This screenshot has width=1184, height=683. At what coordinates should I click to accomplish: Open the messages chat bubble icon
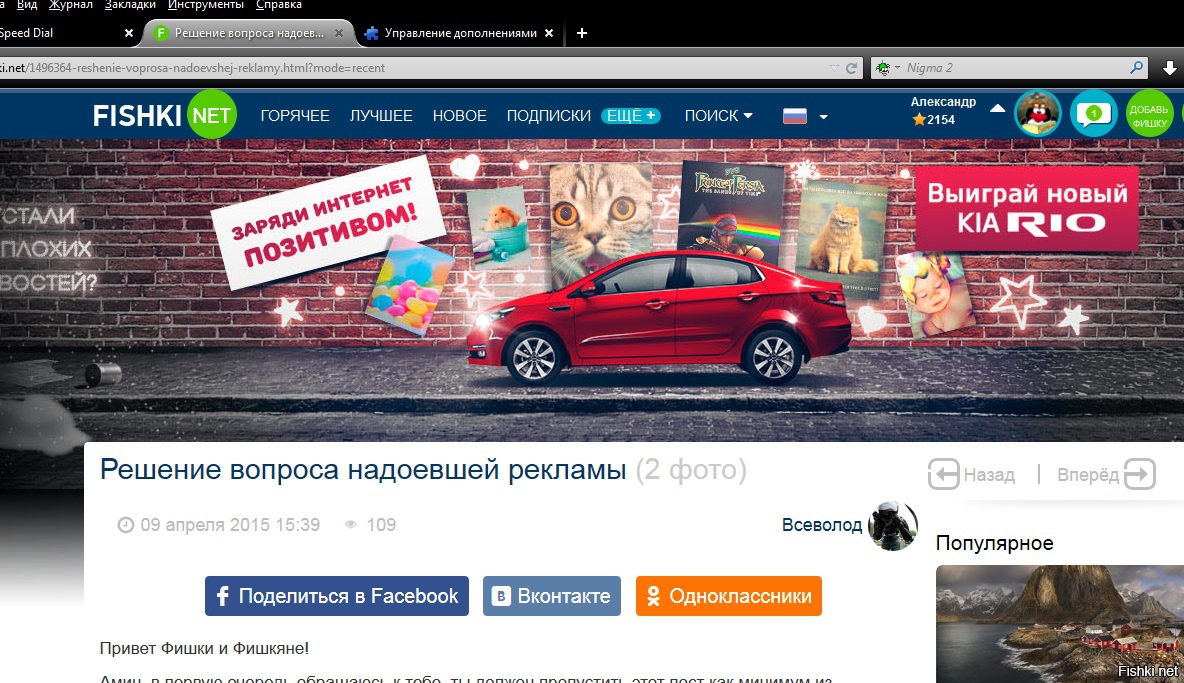[x=1093, y=114]
